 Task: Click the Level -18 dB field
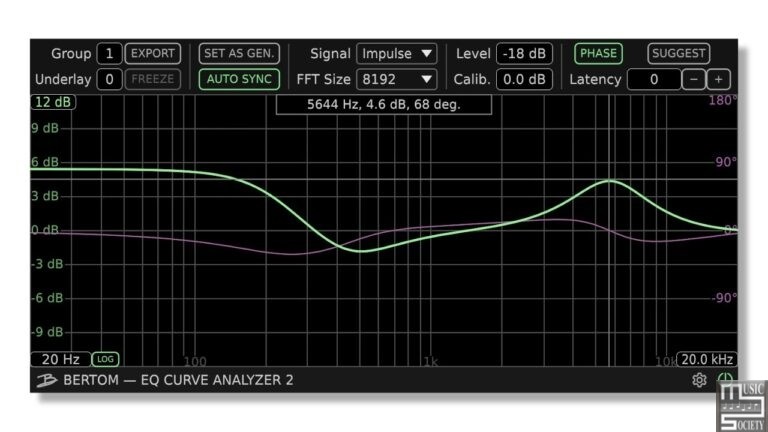524,53
